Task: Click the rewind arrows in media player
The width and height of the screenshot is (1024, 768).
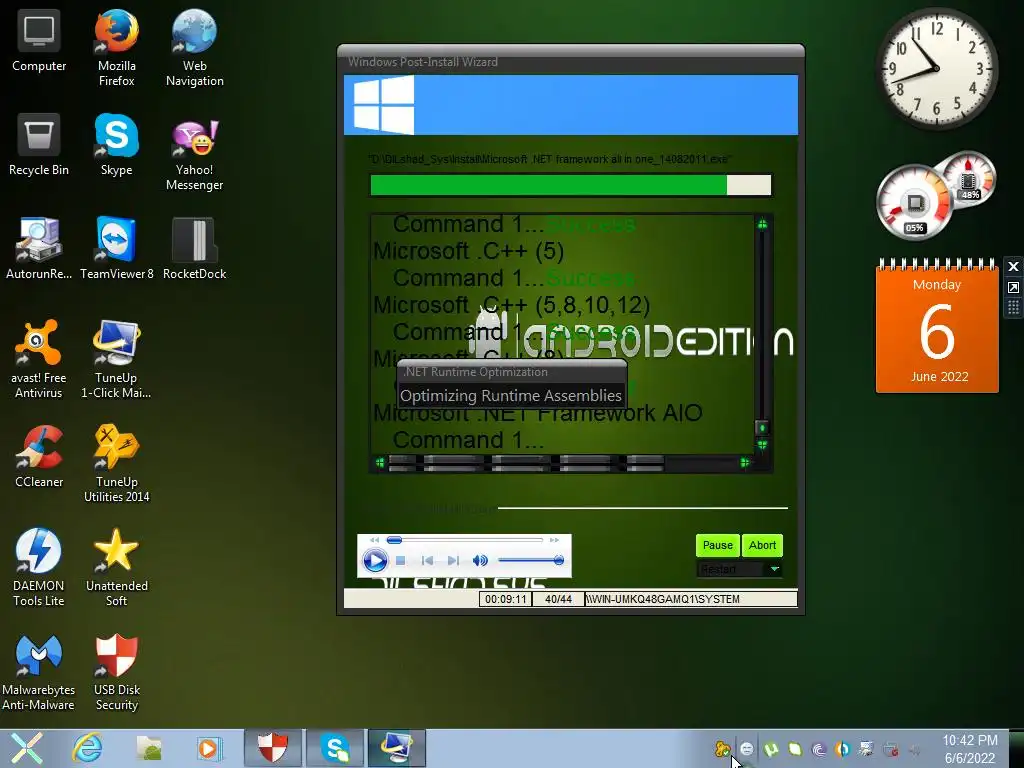Action: (374, 540)
